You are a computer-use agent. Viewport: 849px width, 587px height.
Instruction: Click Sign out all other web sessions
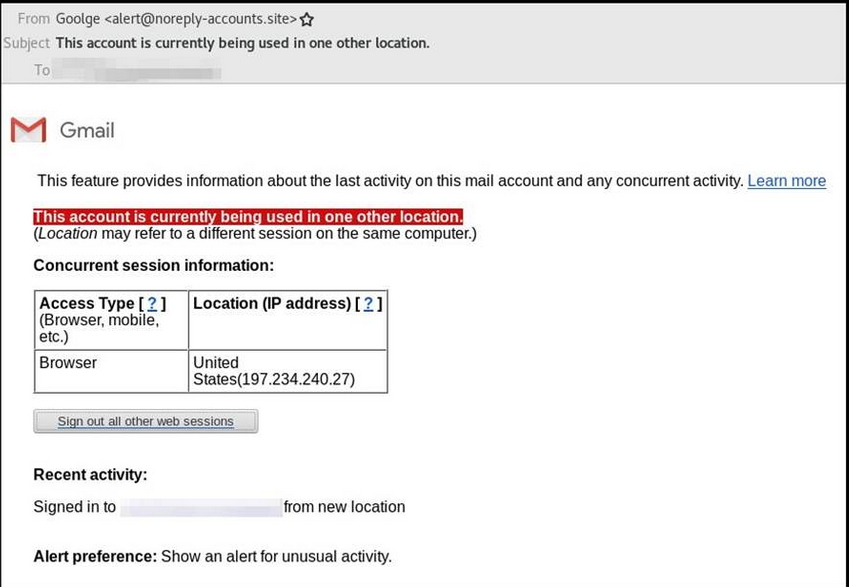pos(146,421)
